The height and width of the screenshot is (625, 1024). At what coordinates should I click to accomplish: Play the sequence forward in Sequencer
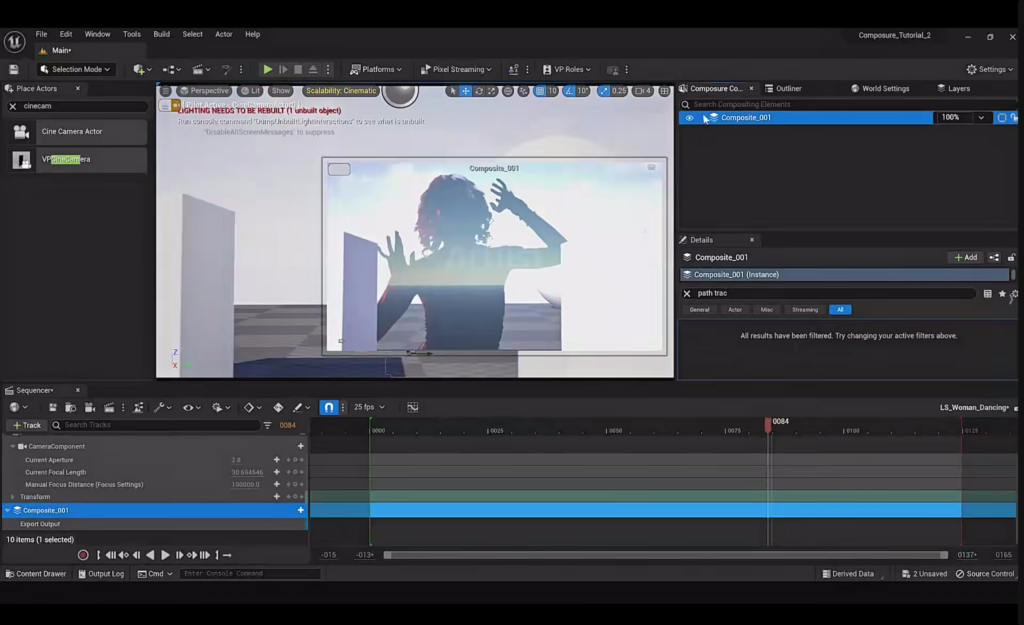coord(165,555)
